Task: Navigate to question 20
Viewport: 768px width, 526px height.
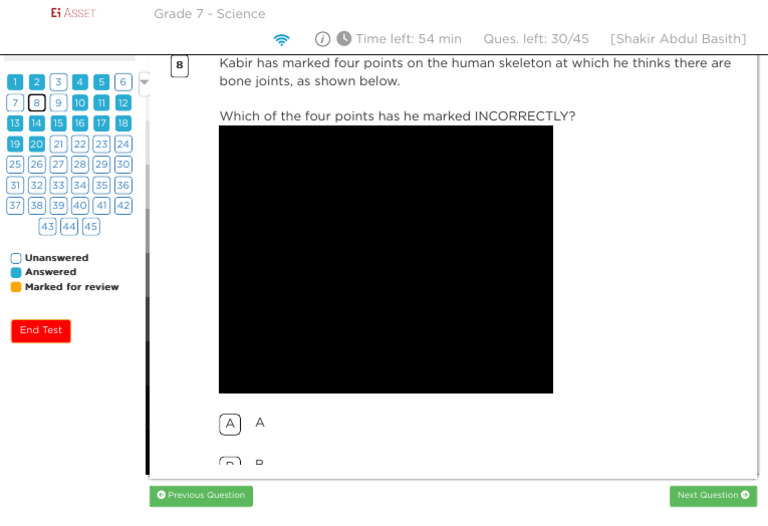Action: tap(37, 144)
